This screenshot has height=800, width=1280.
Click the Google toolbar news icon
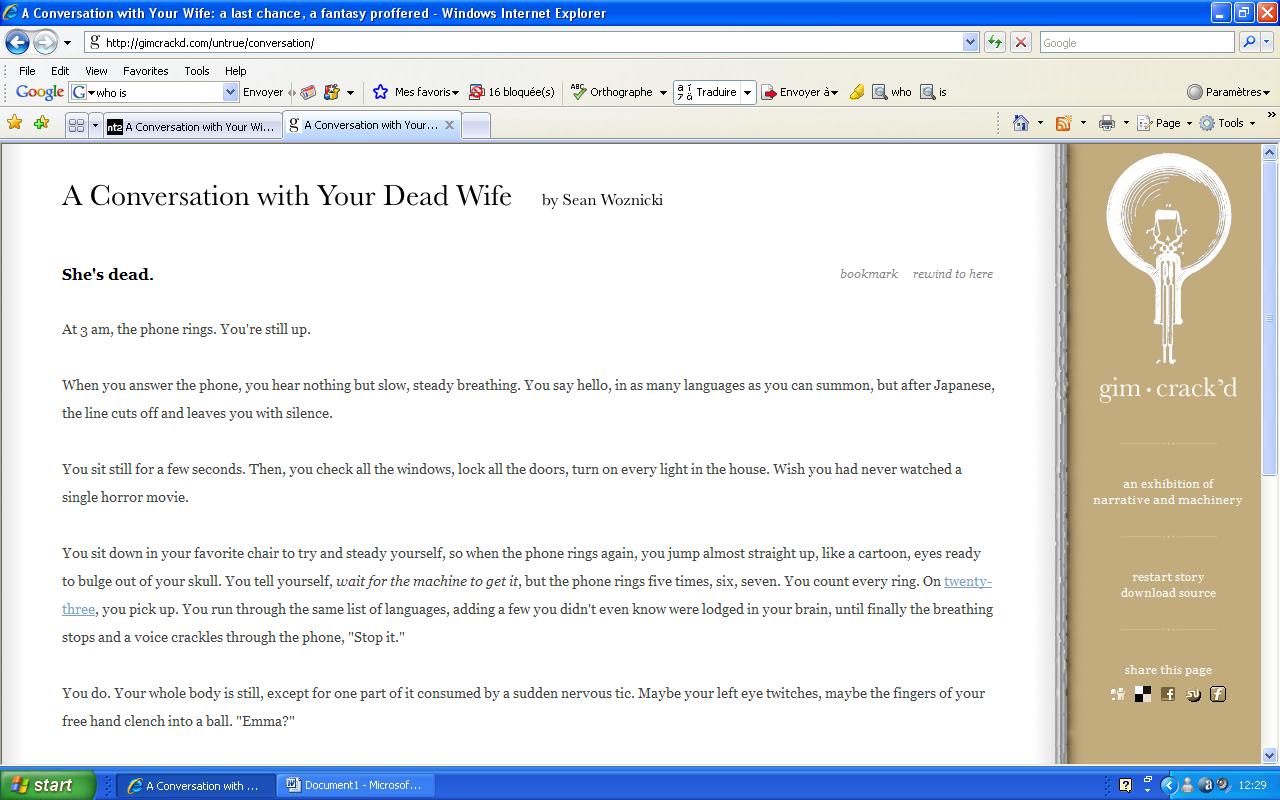pos(308,92)
